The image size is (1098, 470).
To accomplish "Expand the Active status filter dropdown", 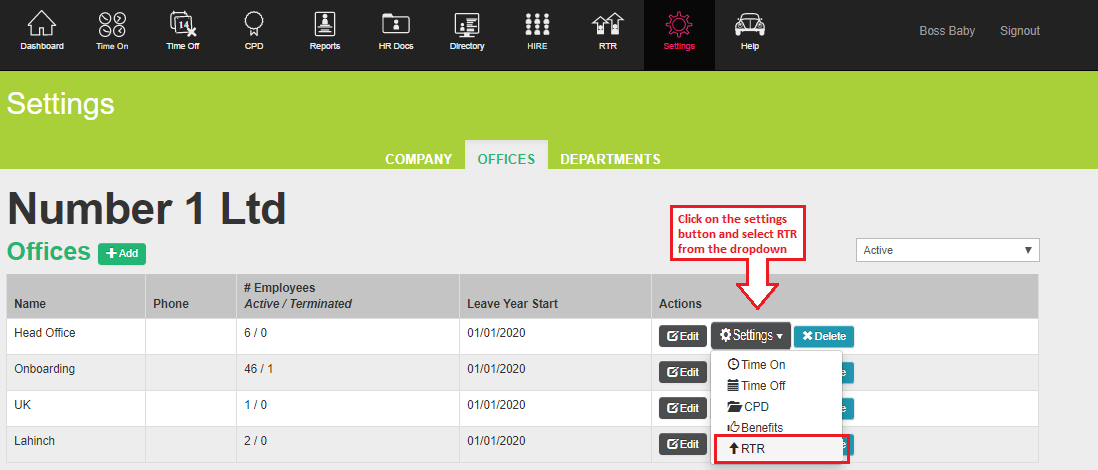I will tap(947, 250).
